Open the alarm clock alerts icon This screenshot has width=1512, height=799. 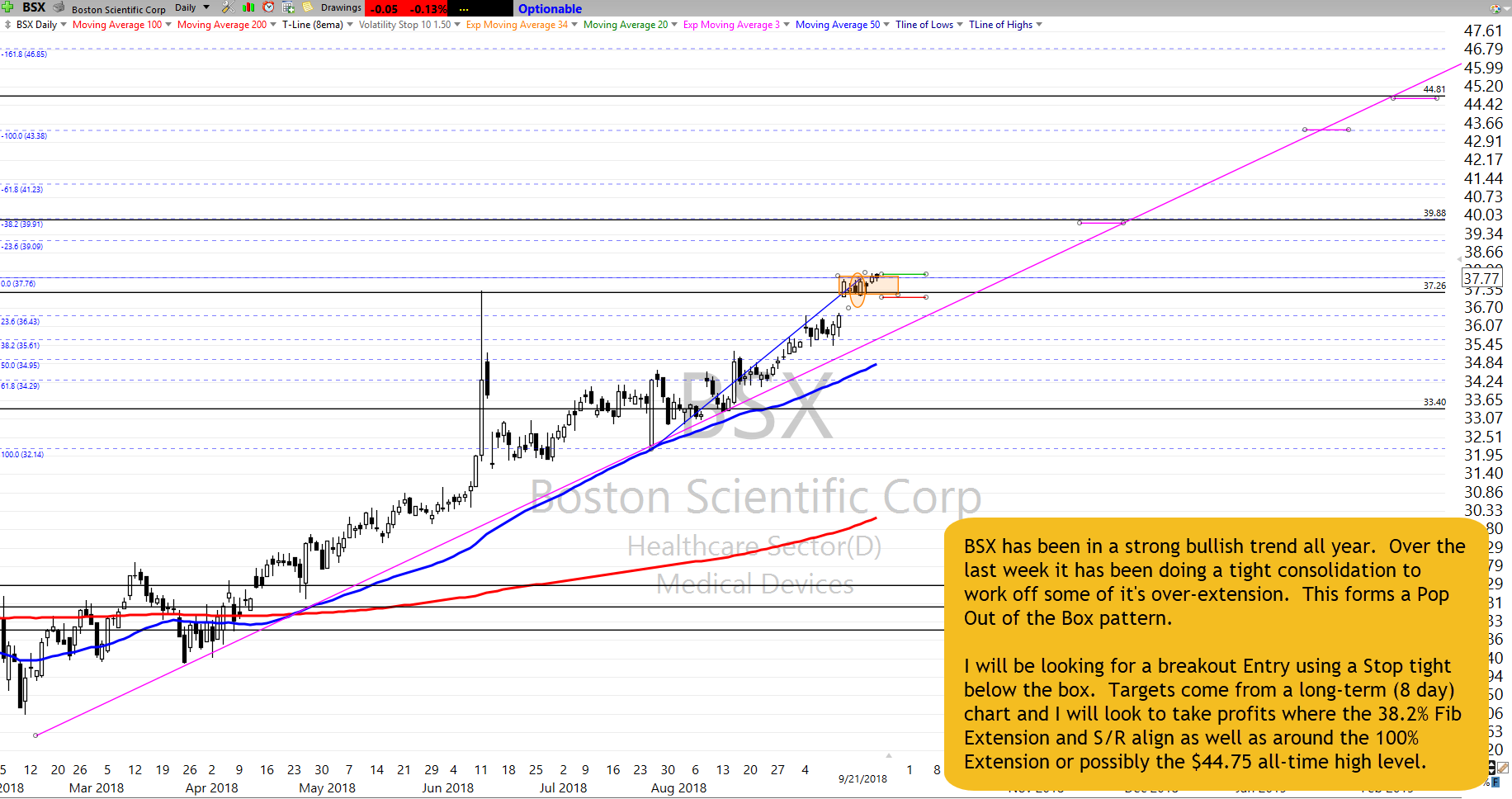[x=268, y=7]
